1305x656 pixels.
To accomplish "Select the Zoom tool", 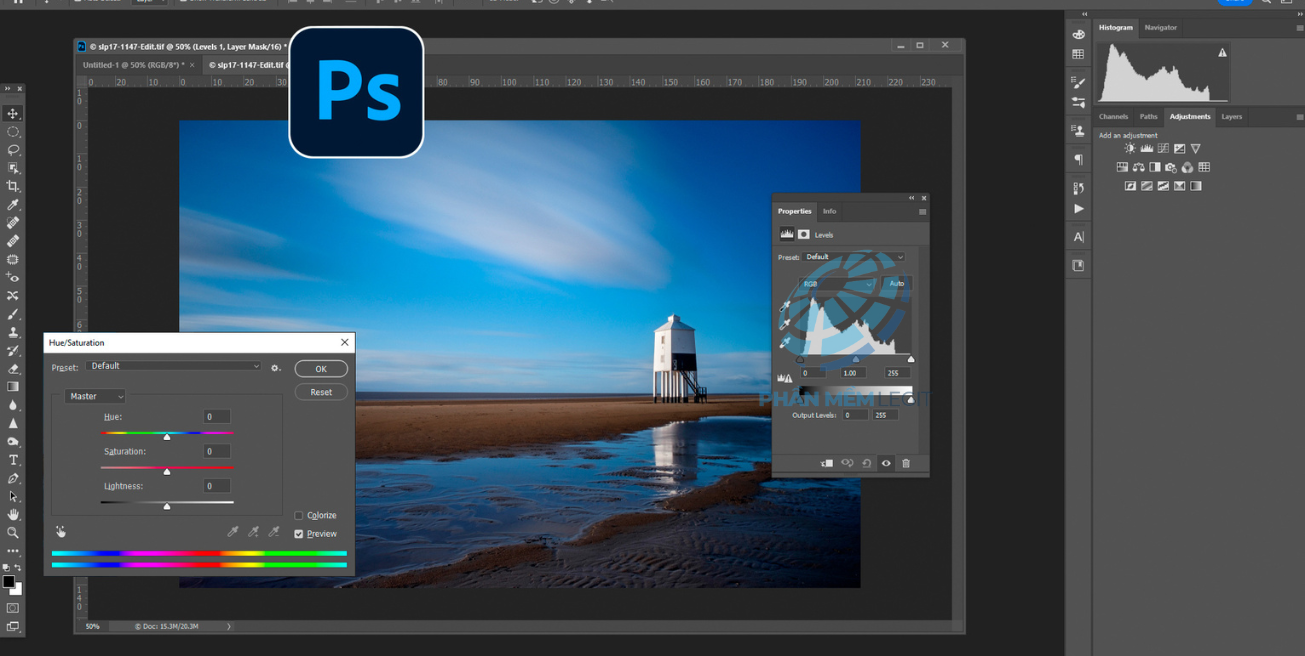I will tap(13, 533).
